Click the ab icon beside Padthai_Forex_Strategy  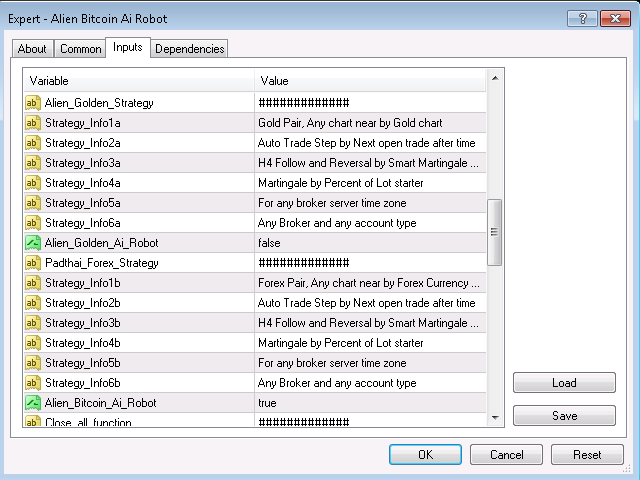33,263
